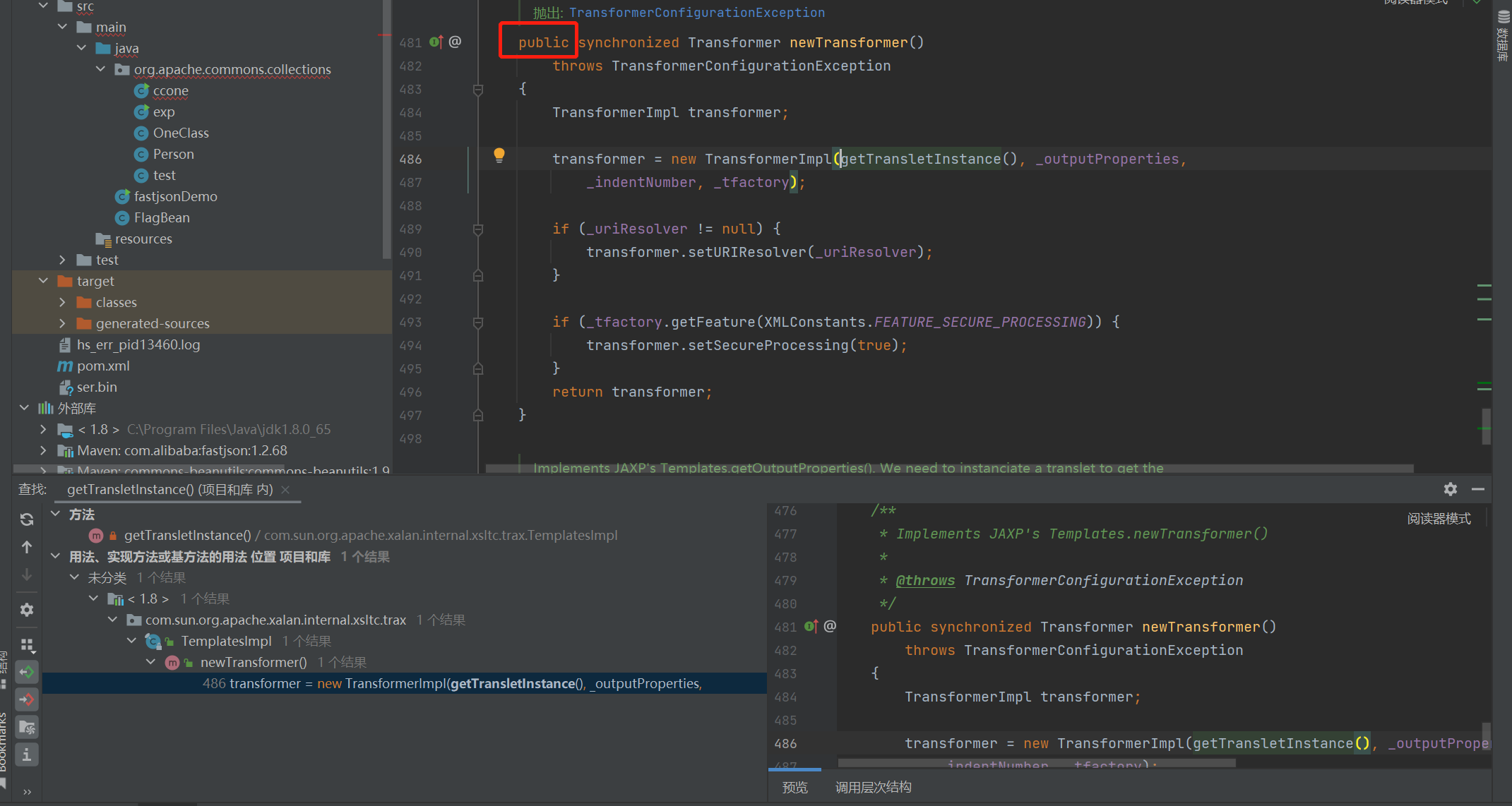
Task: Close the getTransletInstance() find tab
Action: [x=285, y=490]
